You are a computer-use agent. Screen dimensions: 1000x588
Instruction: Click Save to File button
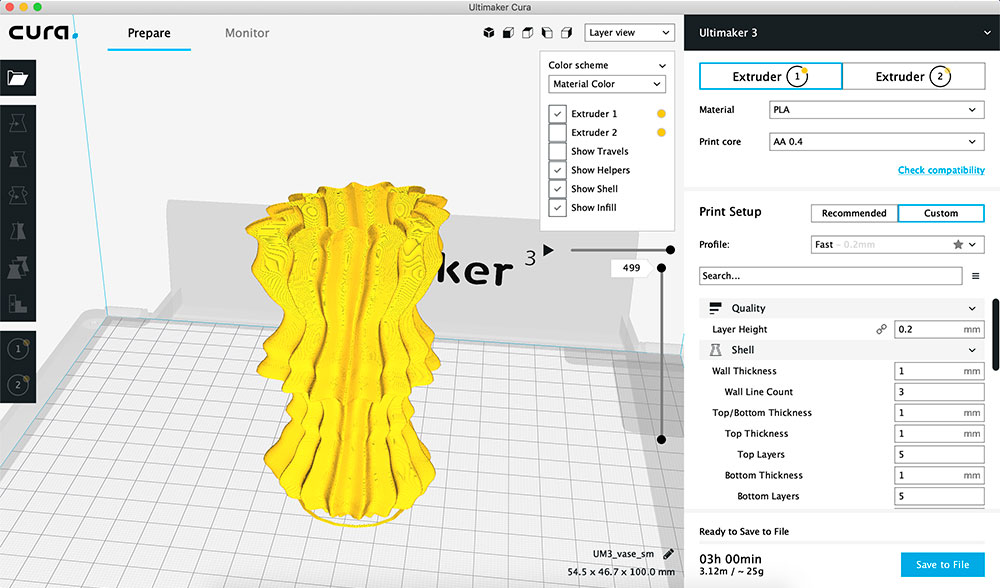(x=942, y=564)
